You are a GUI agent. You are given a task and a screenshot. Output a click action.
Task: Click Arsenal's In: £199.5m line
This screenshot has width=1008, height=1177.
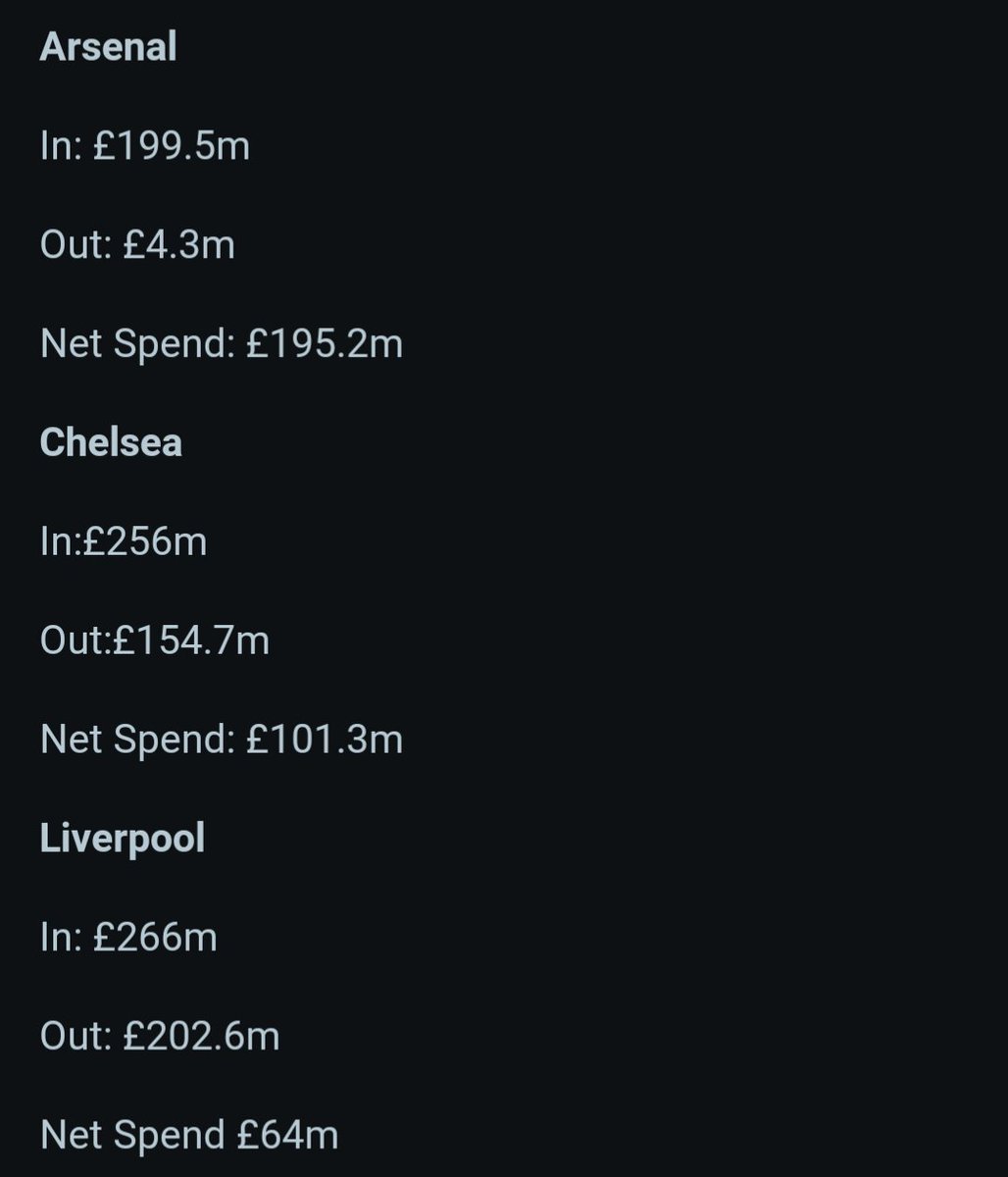pyautogui.click(x=145, y=146)
